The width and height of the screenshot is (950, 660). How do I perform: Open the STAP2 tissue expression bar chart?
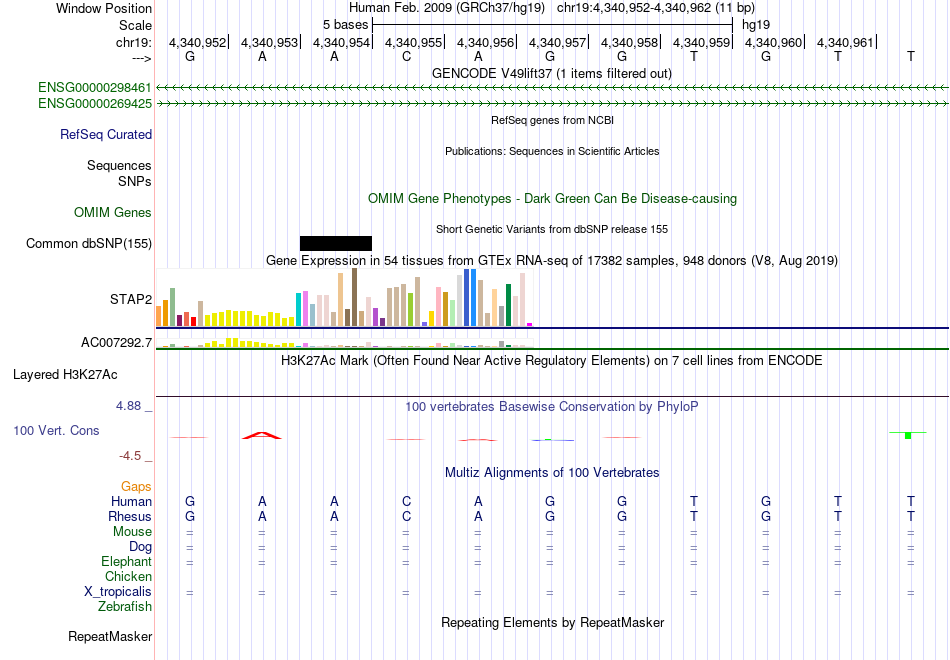click(344, 298)
